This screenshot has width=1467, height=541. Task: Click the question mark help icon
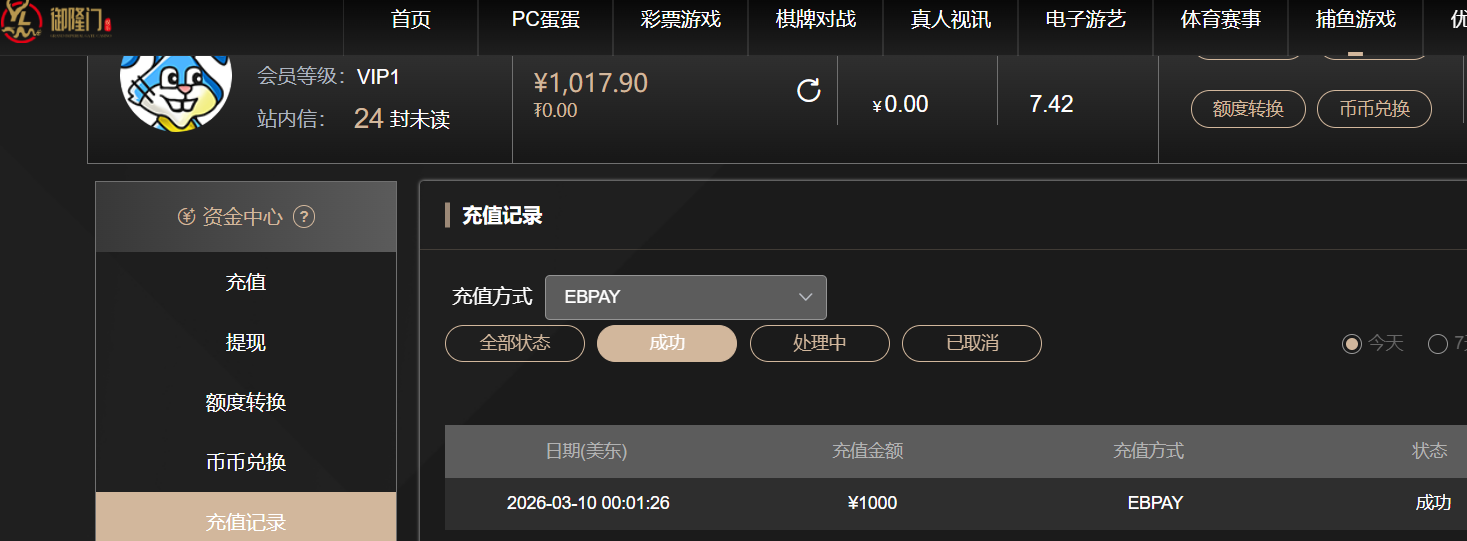304,217
